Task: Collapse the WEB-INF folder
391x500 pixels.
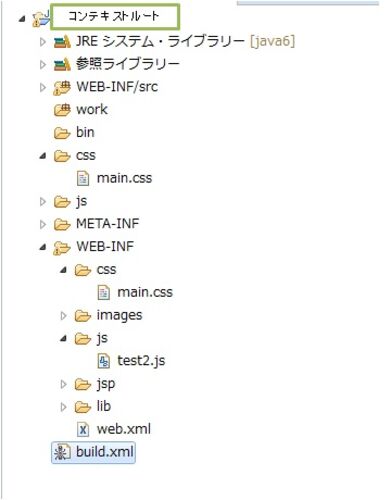Action: pos(43,247)
